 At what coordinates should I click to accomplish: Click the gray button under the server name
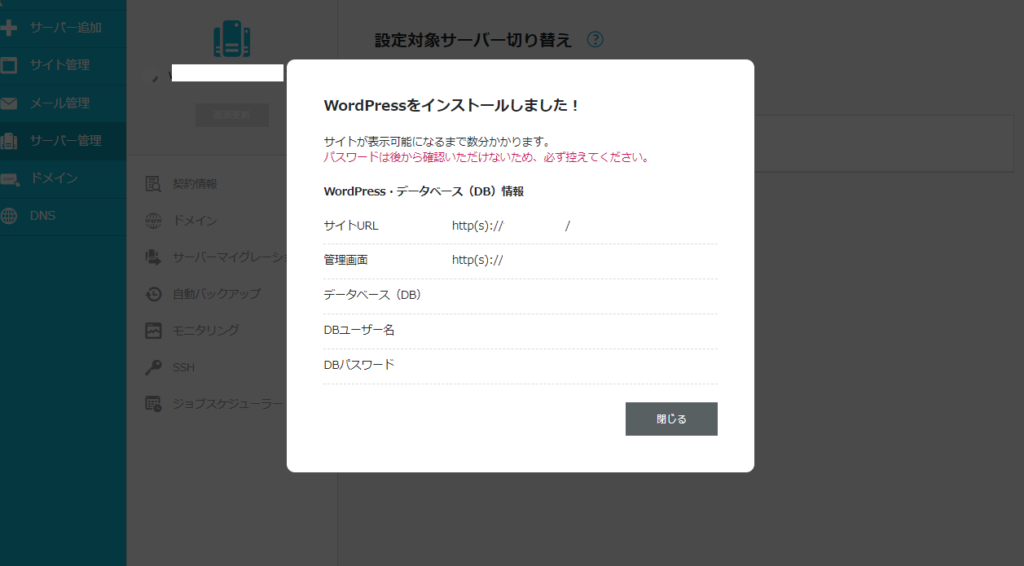pos(232,115)
